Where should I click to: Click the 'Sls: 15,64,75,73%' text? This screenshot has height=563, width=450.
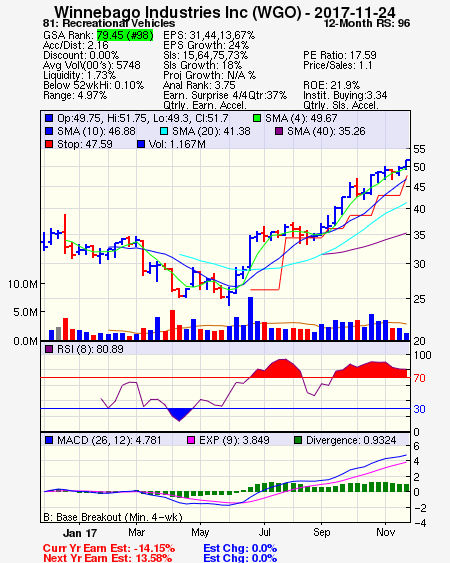tap(205, 55)
